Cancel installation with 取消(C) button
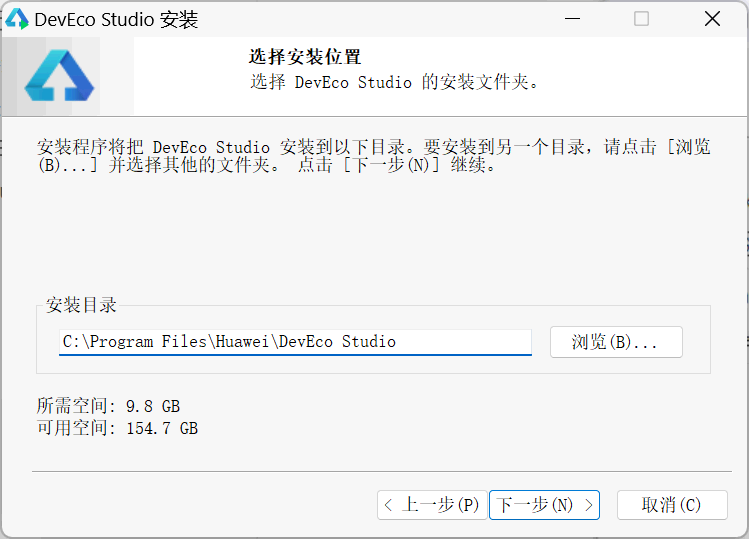Image resolution: width=749 pixels, height=539 pixels. (x=672, y=505)
